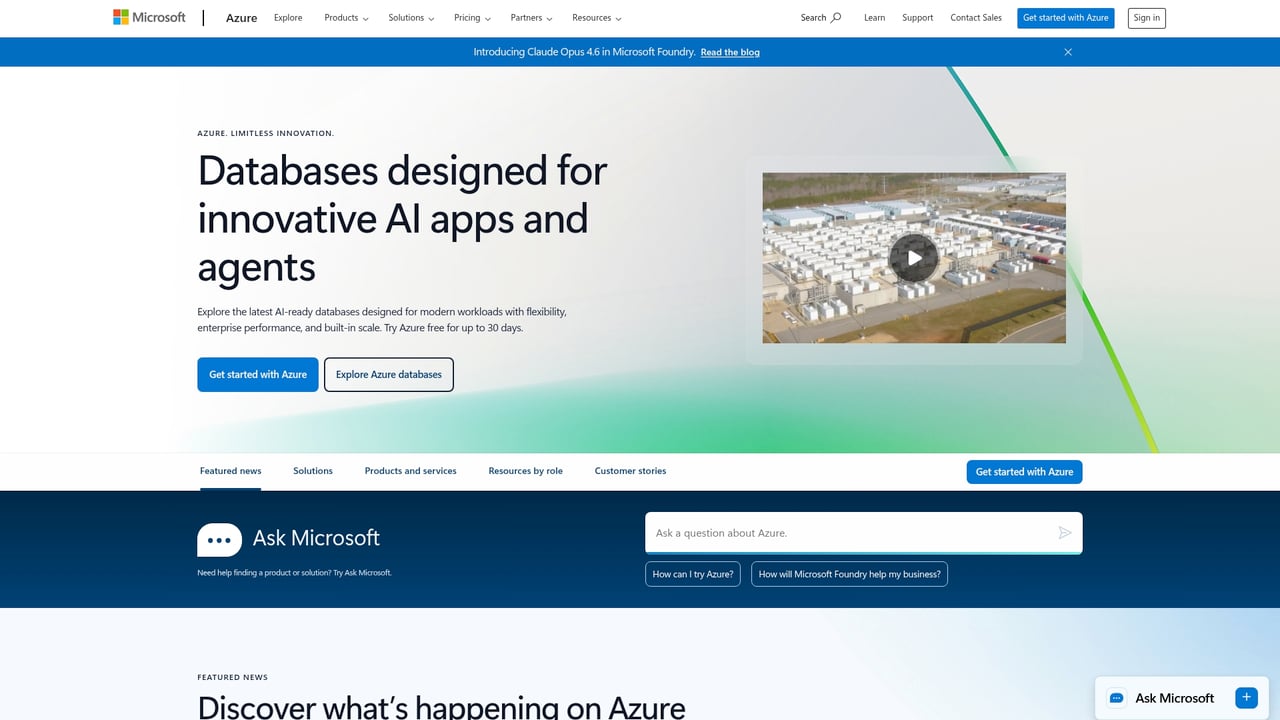Select the Products and services tab
Screen dimensions: 1280x720
pyautogui.click(x=410, y=470)
